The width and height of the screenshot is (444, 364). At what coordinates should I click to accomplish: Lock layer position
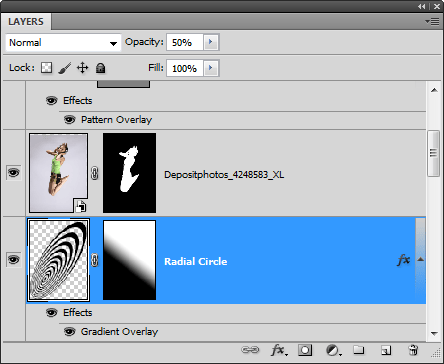tap(82, 68)
